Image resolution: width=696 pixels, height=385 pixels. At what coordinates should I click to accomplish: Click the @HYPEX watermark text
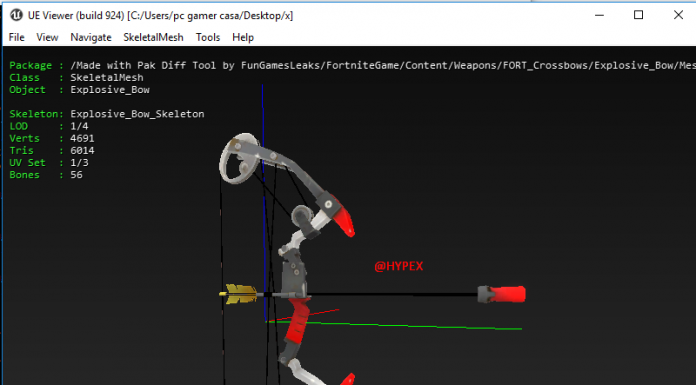click(399, 266)
